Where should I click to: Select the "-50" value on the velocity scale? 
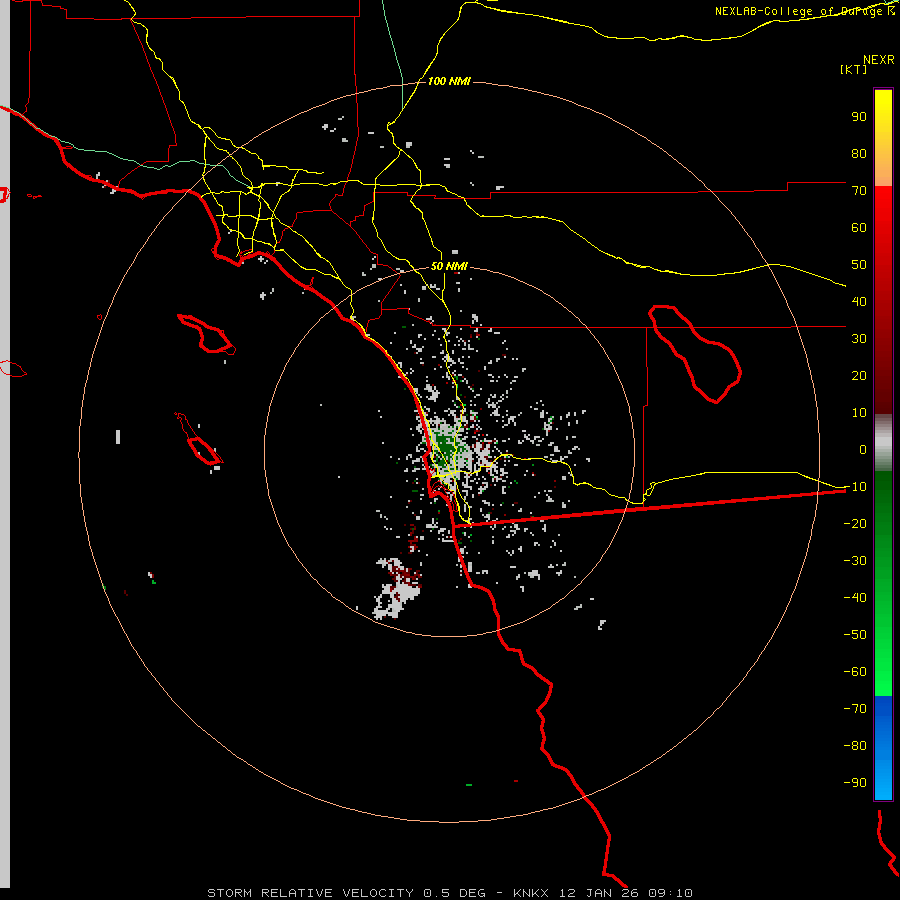pyautogui.click(x=855, y=635)
